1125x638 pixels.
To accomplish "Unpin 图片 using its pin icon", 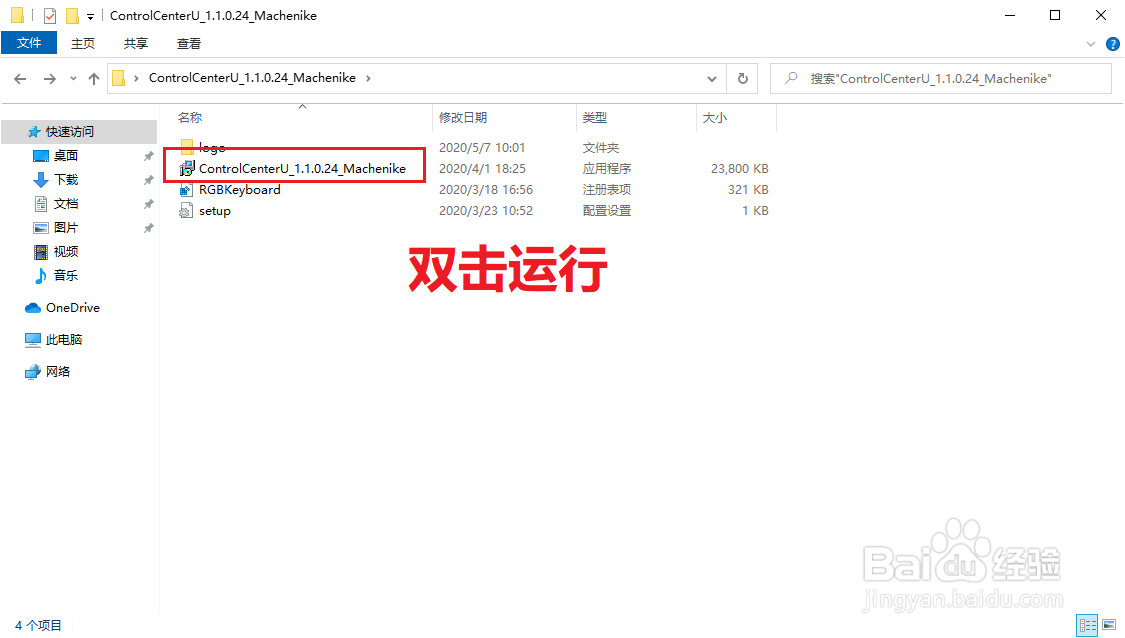I will point(149,228).
